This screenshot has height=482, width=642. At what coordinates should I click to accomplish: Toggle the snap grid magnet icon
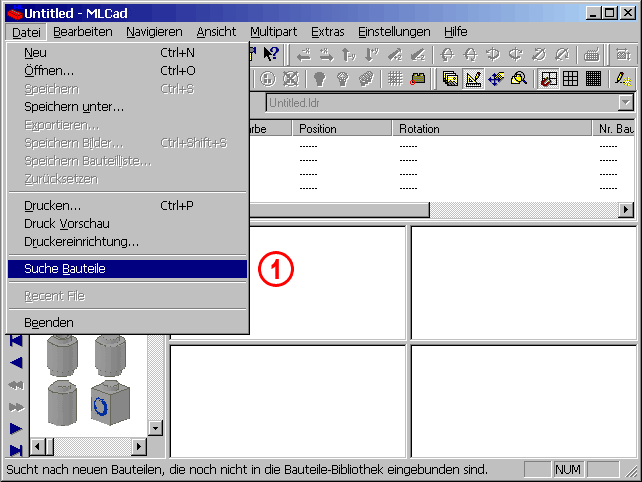pyautogui.click(x=549, y=79)
